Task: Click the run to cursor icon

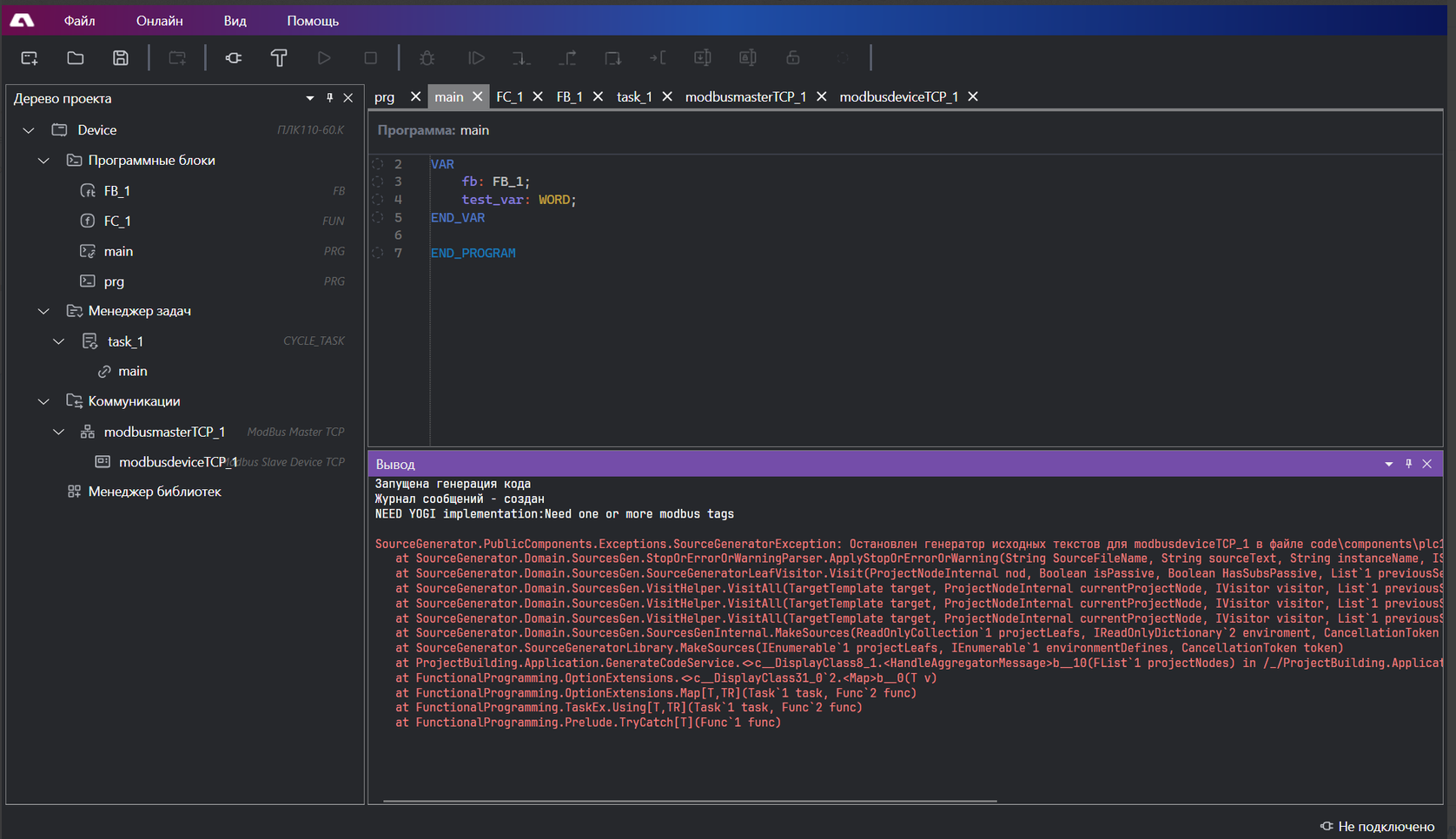Action: point(658,58)
